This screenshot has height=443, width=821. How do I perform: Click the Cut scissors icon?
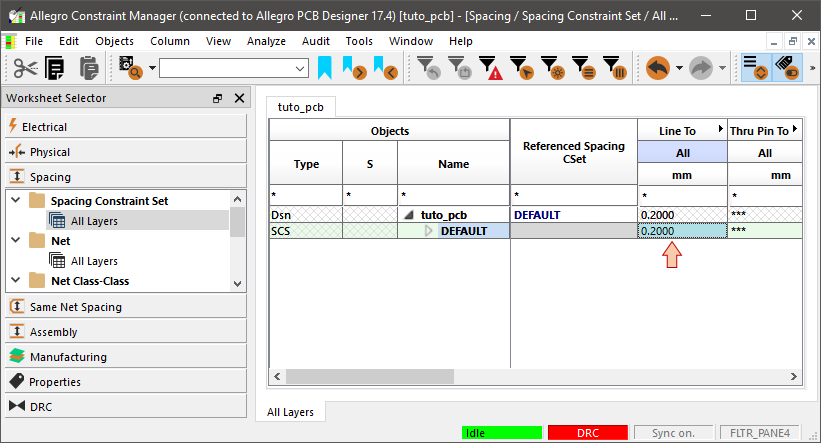[25, 68]
